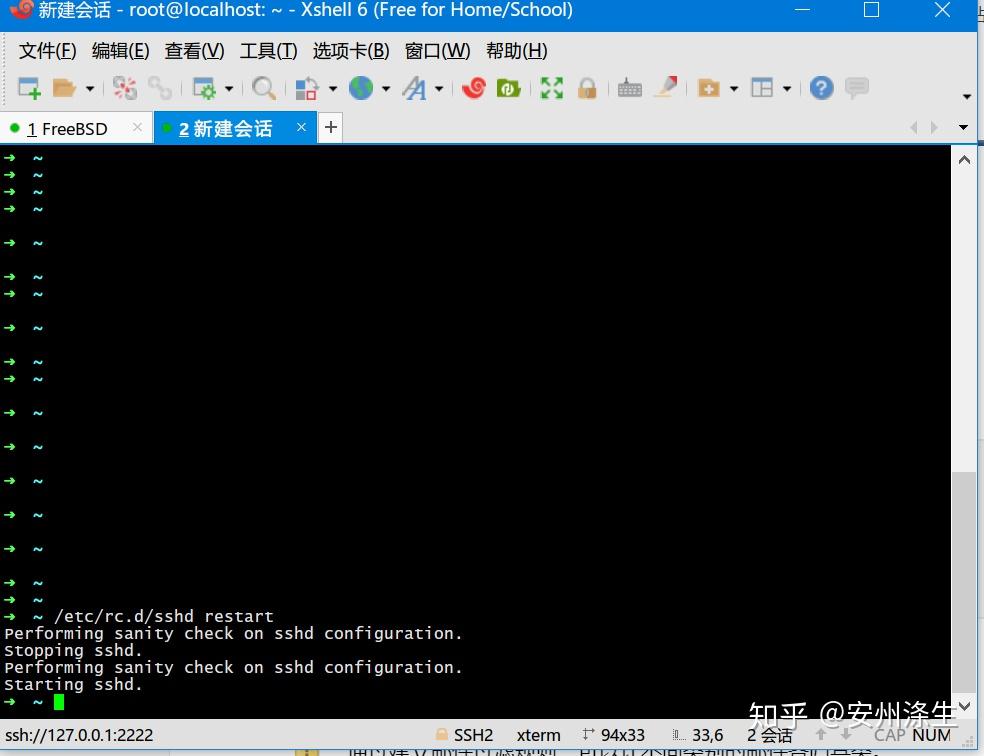984x756 pixels.
Task: Add a new session tab with the plus button
Action: 330,128
